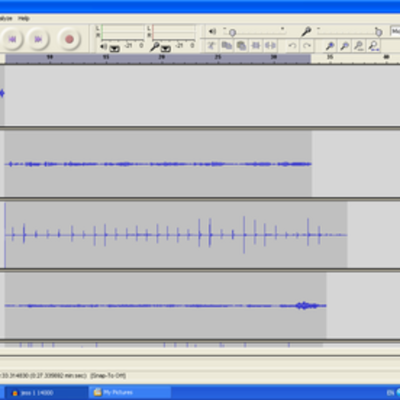Click the input volume slider knob
Screen dimensions: 400x400
pos(378,32)
